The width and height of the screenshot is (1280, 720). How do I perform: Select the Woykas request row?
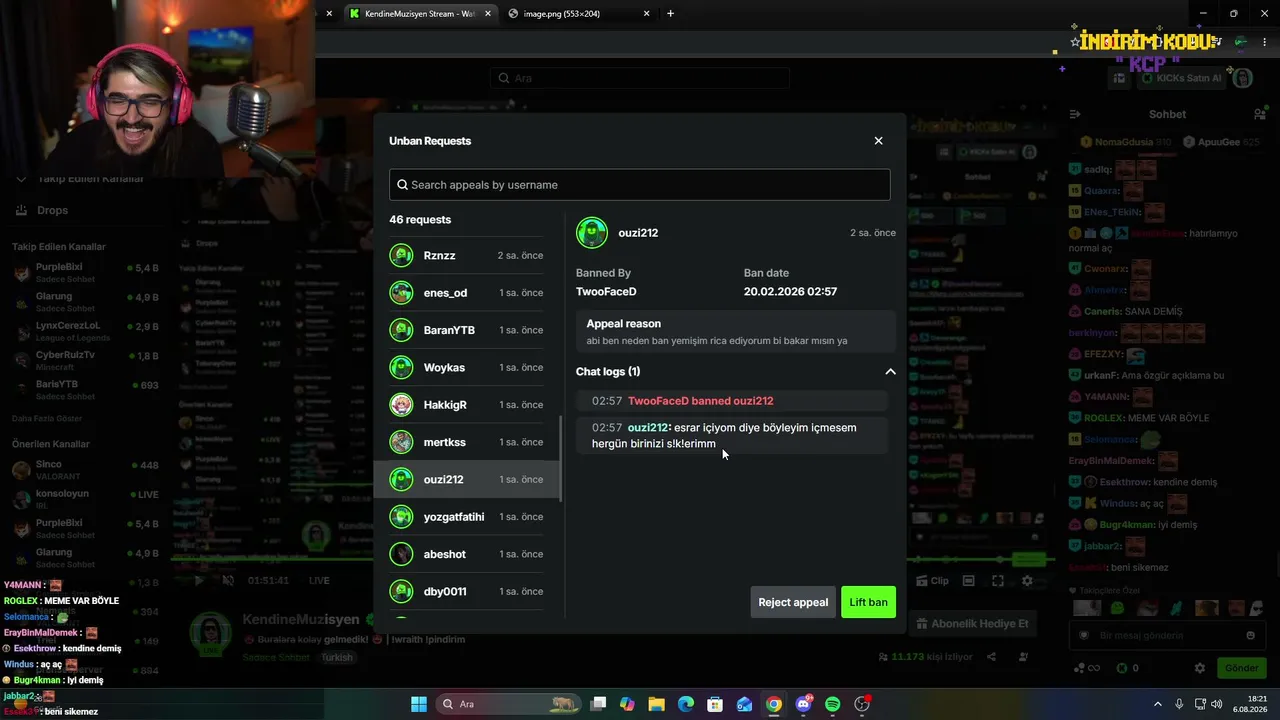[466, 368]
